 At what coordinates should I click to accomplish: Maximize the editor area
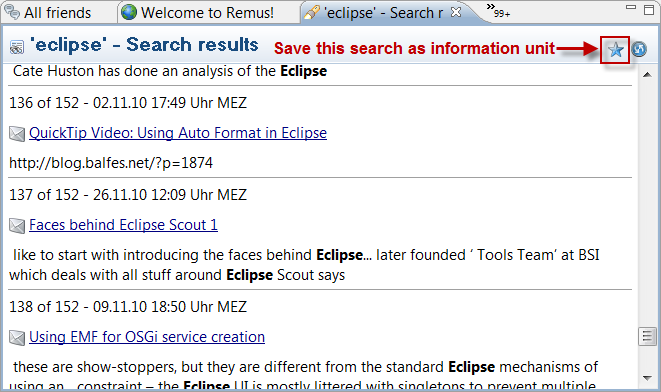click(x=649, y=10)
